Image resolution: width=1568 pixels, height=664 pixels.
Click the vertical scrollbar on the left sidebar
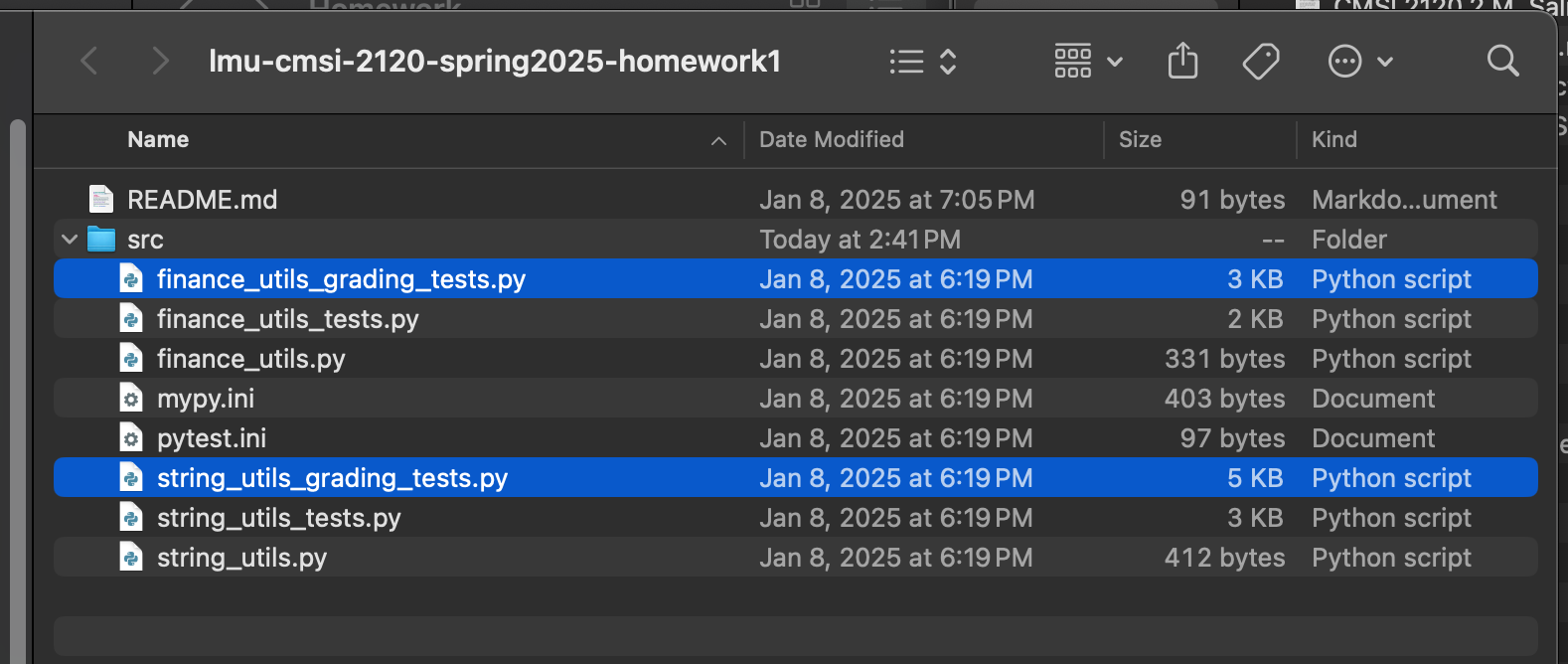coord(17,388)
